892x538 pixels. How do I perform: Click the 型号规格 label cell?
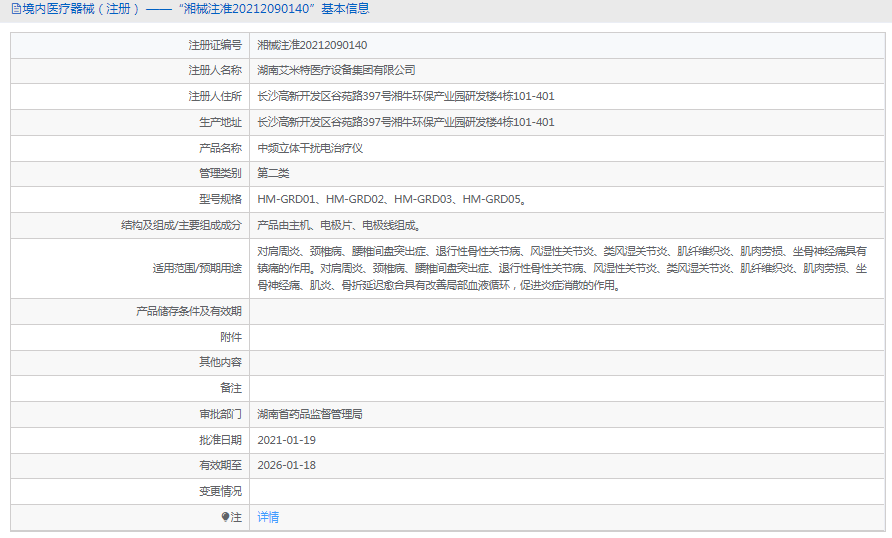[130, 199]
